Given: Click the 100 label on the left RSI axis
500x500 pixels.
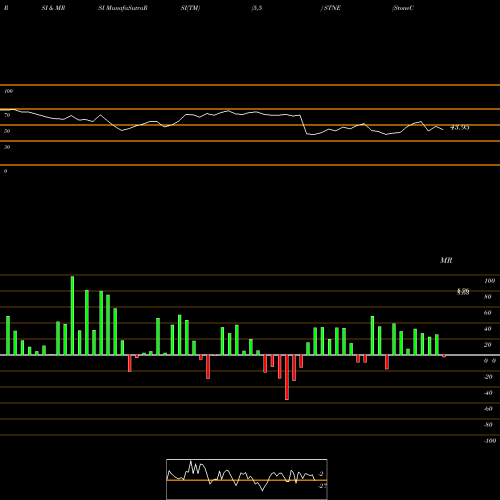Looking at the screenshot, I should click(8, 91).
